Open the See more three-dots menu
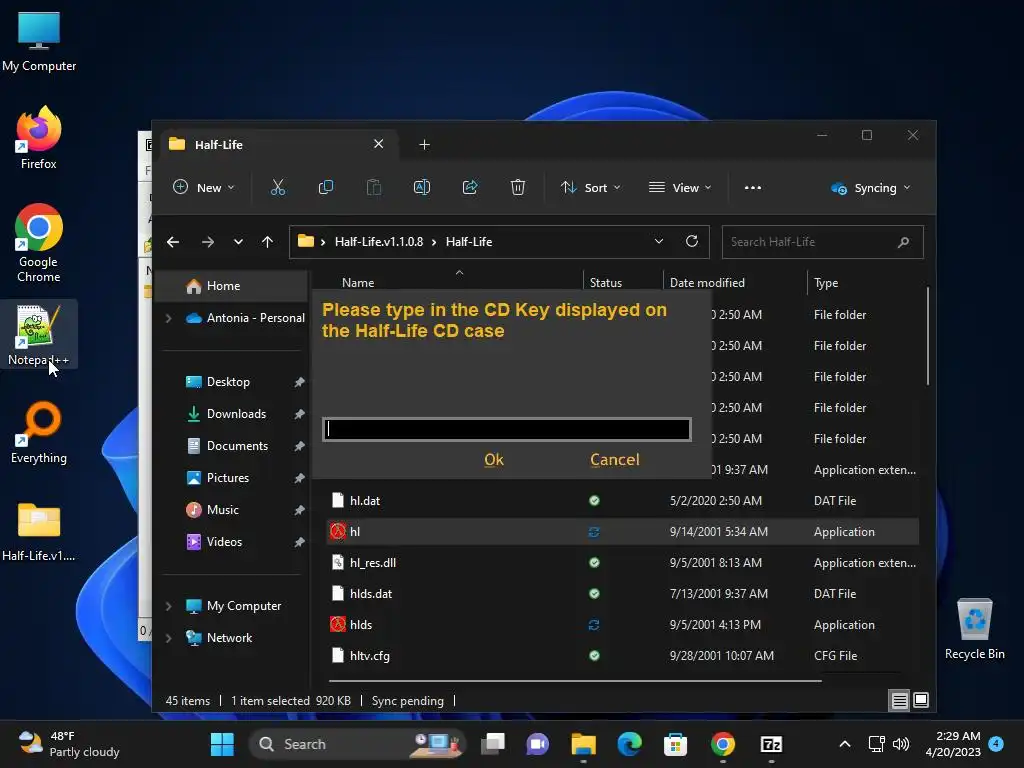The height and width of the screenshot is (768, 1024). pyautogui.click(x=752, y=188)
